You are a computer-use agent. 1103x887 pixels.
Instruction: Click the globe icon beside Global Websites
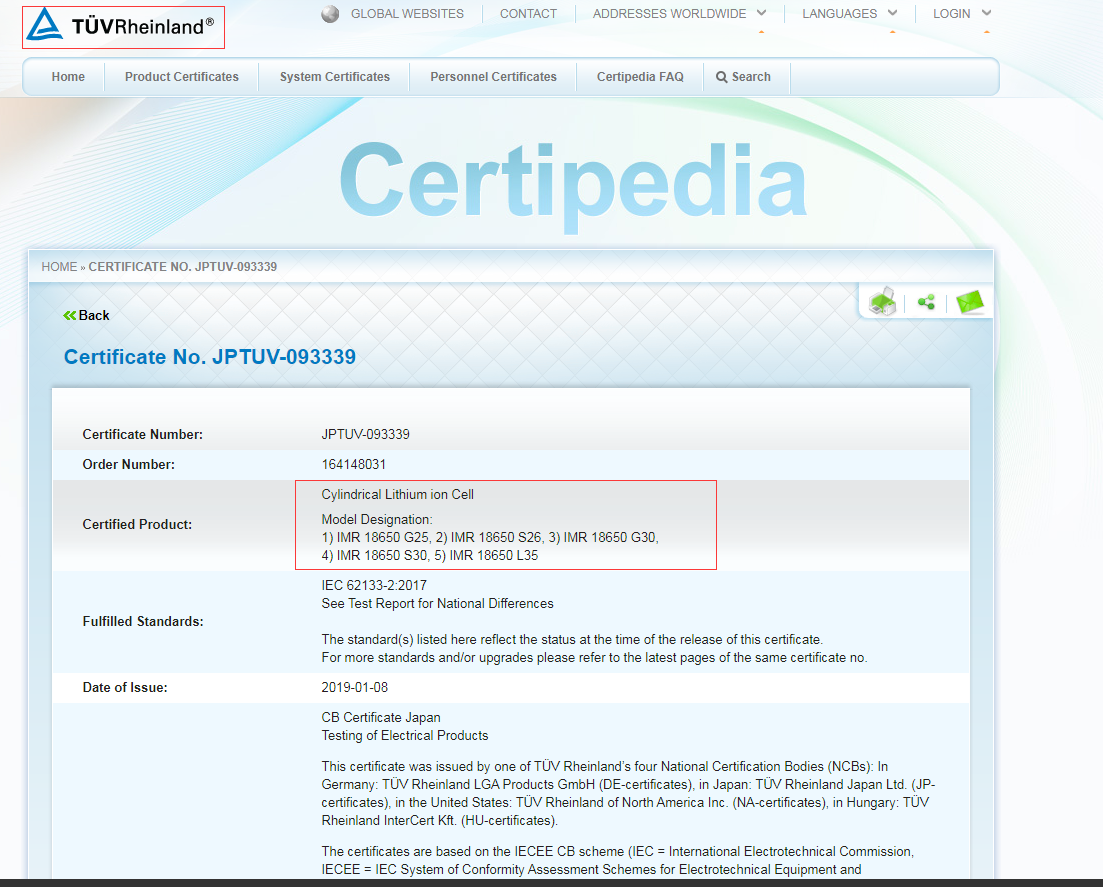coord(330,14)
